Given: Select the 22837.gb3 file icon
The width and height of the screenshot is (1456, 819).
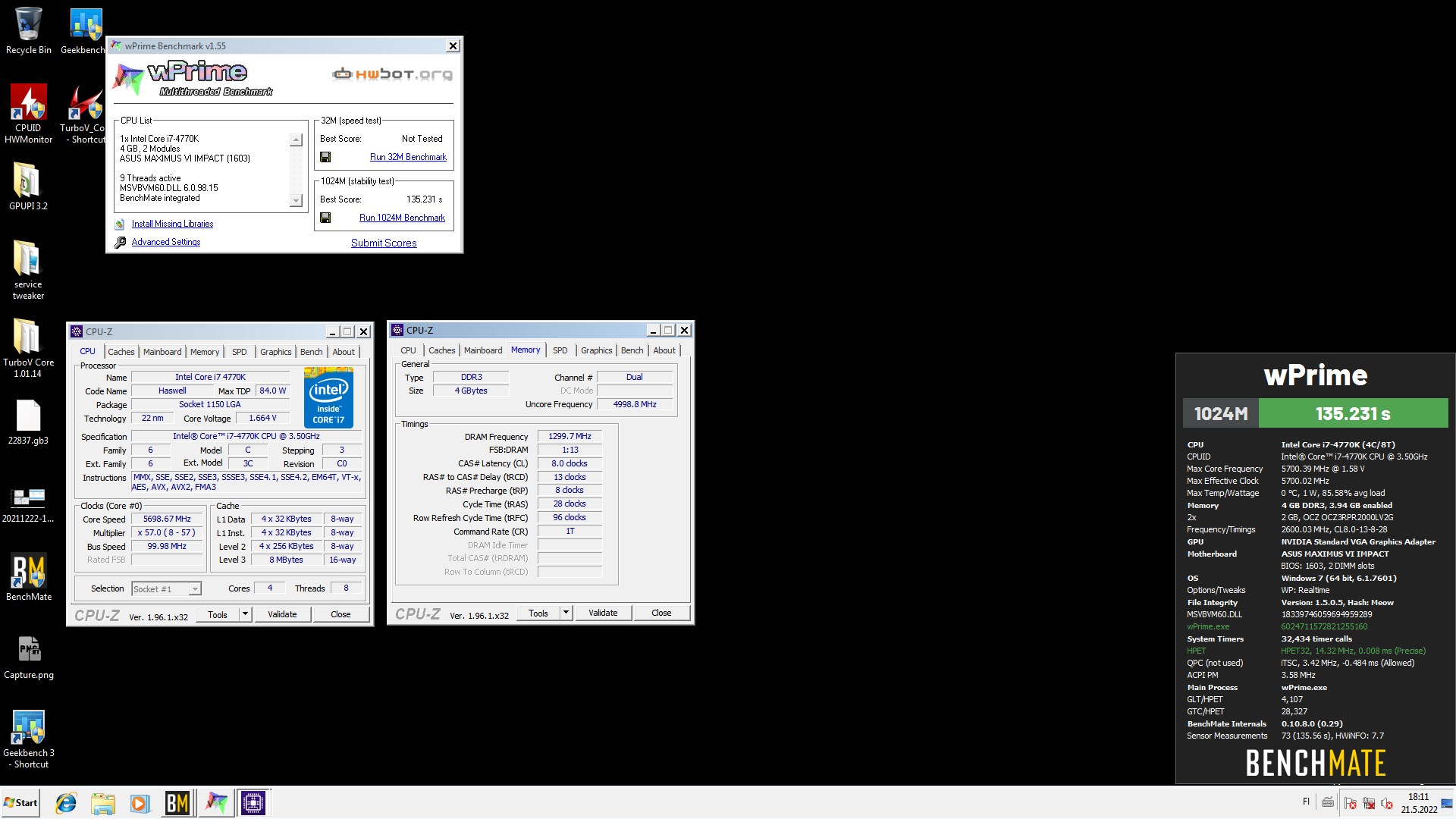Looking at the screenshot, I should tap(28, 422).
